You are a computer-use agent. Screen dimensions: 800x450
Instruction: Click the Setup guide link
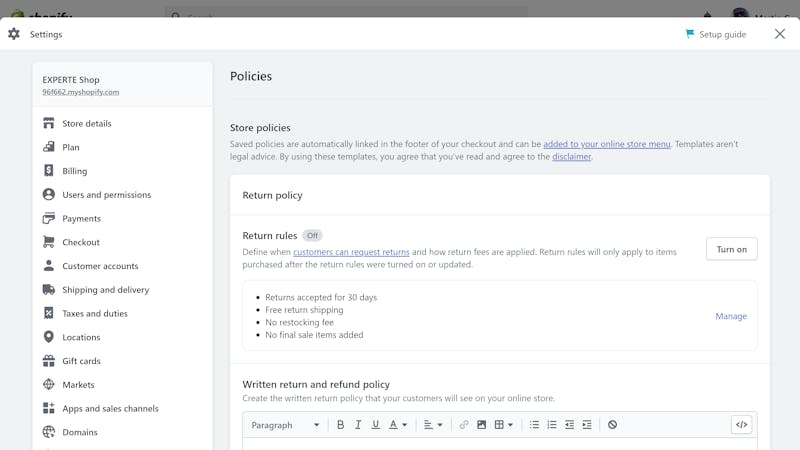pos(722,34)
